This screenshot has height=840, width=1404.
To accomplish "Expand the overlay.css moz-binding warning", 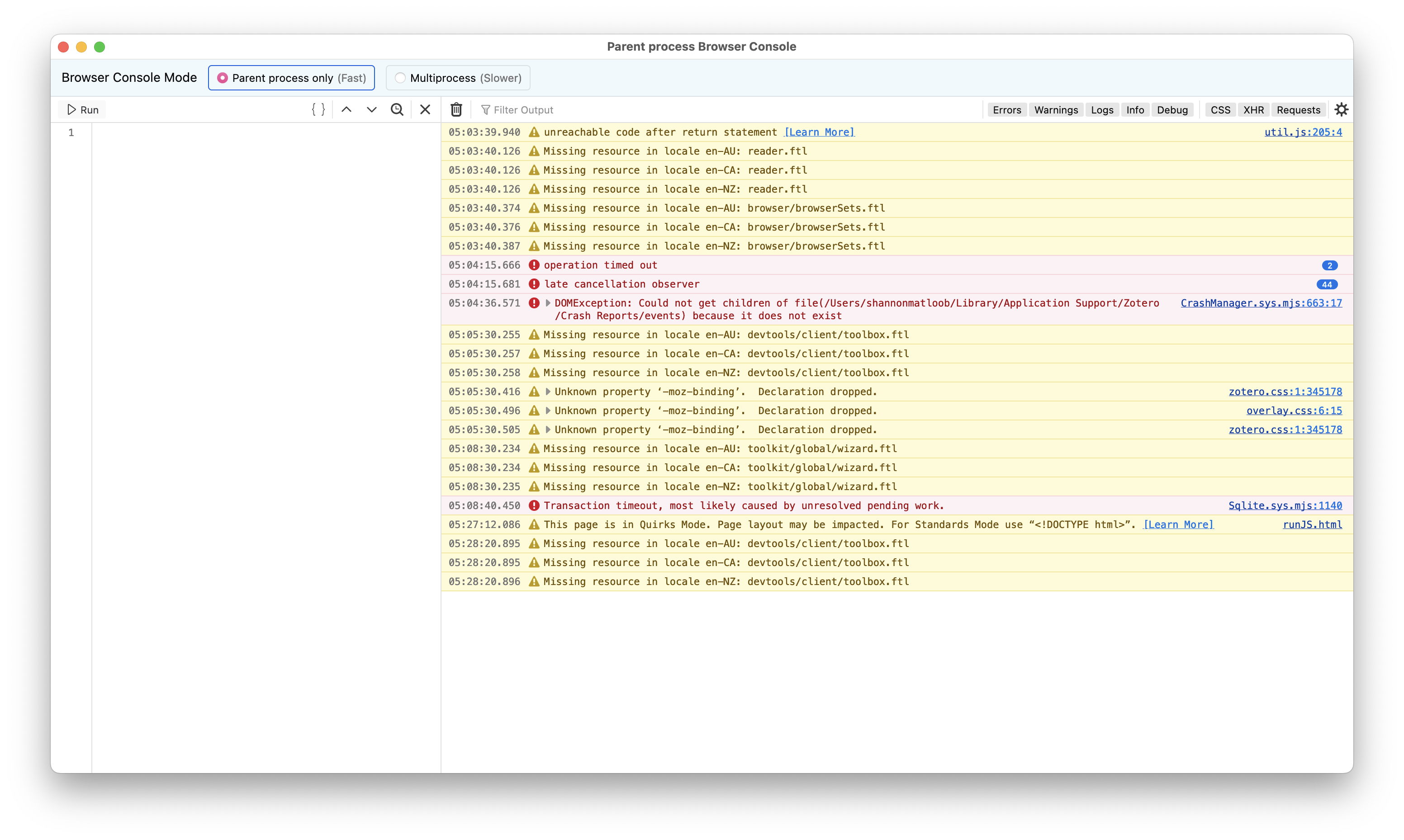I will point(548,411).
